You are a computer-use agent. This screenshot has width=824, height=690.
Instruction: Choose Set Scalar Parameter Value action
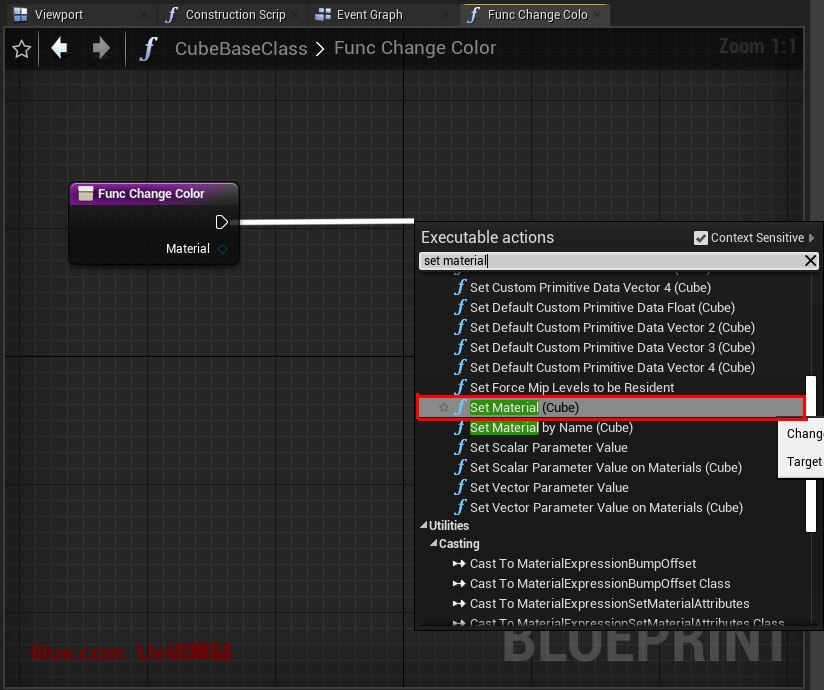tap(548, 448)
